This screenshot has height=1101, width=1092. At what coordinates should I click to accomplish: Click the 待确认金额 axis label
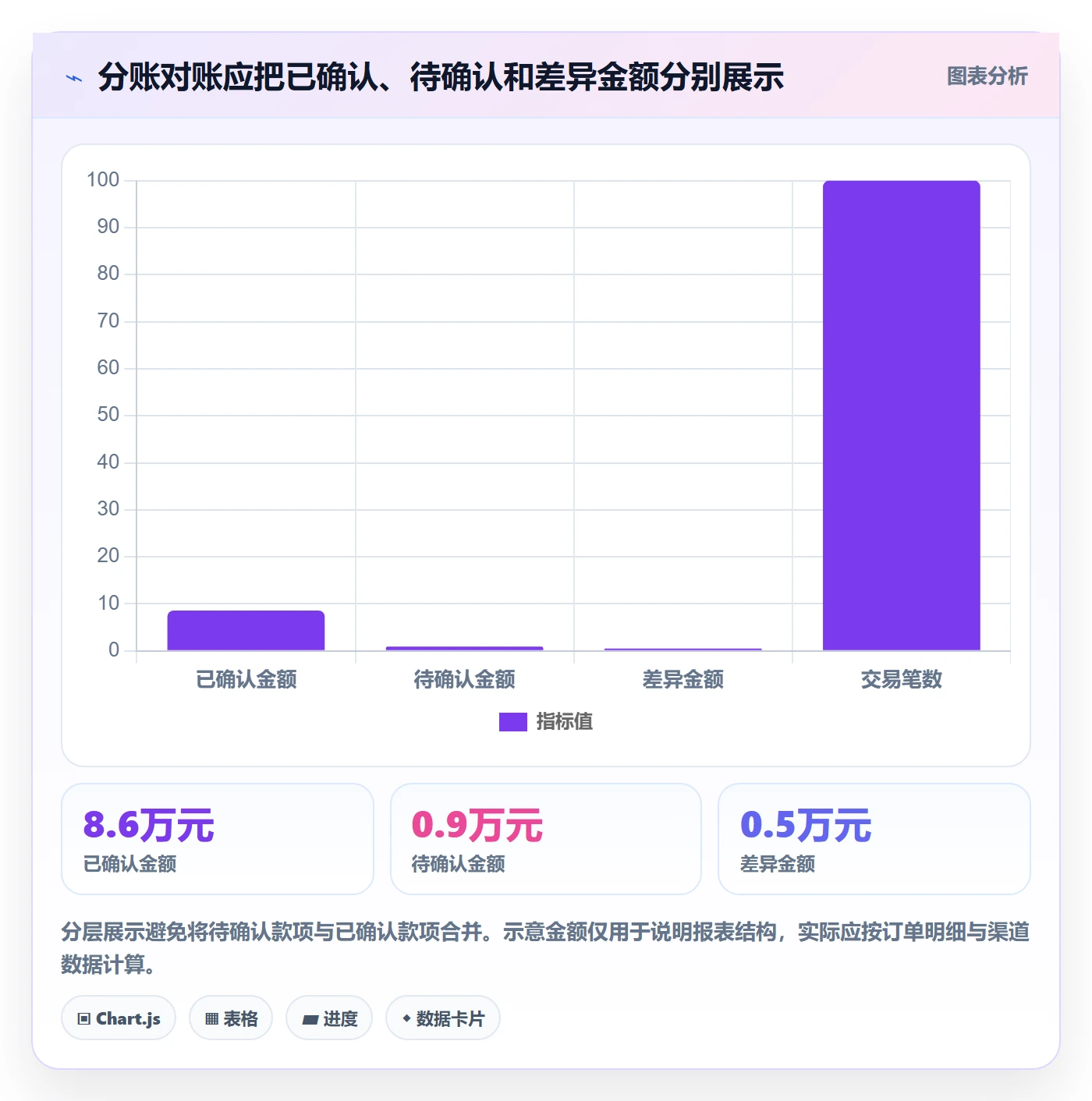[x=464, y=679]
